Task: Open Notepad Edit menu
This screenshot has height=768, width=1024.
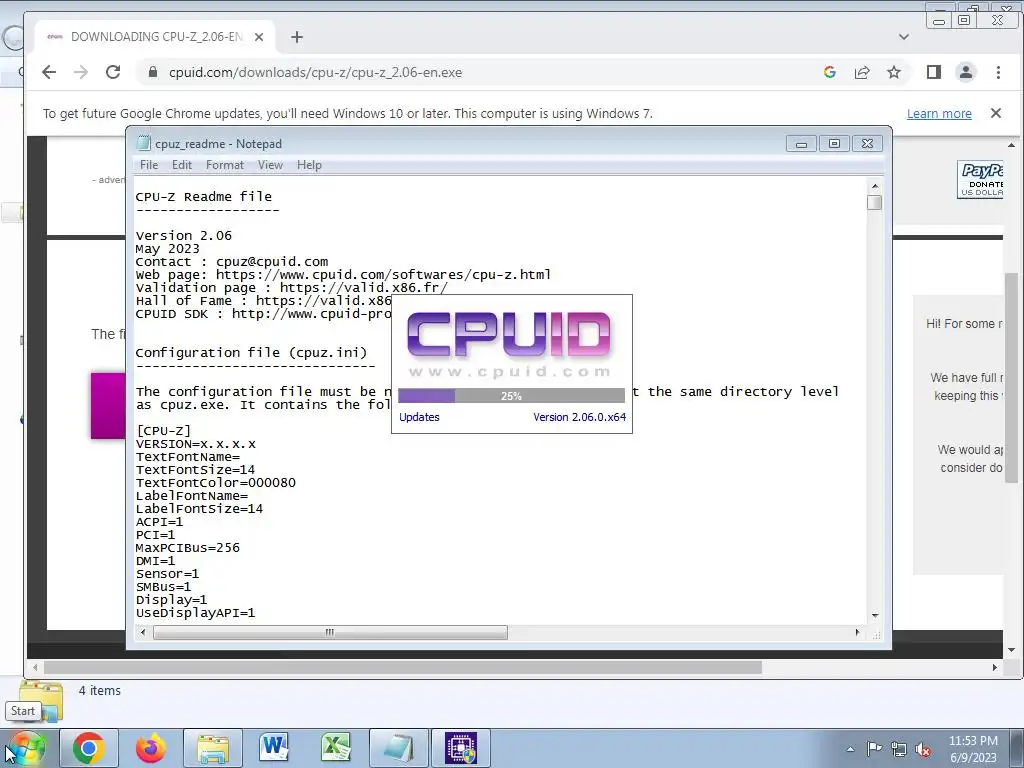Action: point(182,165)
